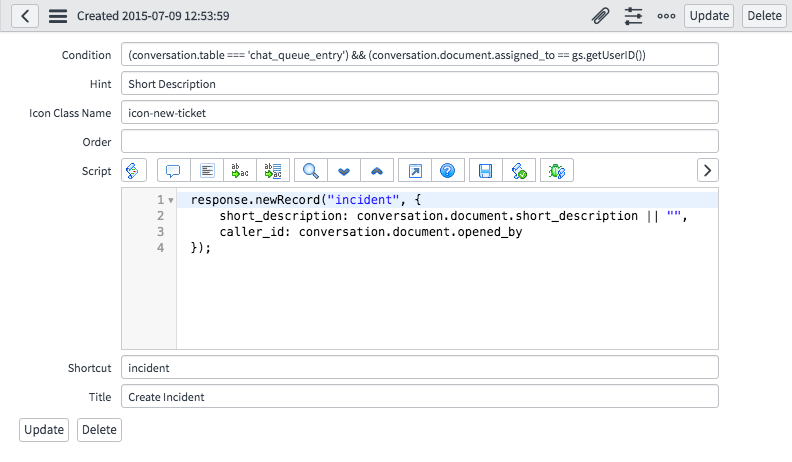
Task: Click the Shortcut field containing incident
Action: coord(420,367)
